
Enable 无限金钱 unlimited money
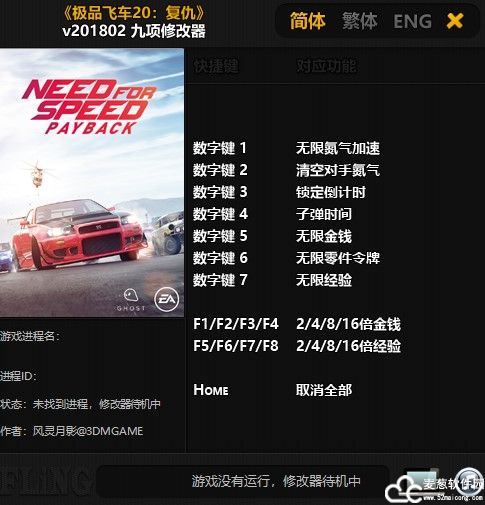tap(324, 236)
